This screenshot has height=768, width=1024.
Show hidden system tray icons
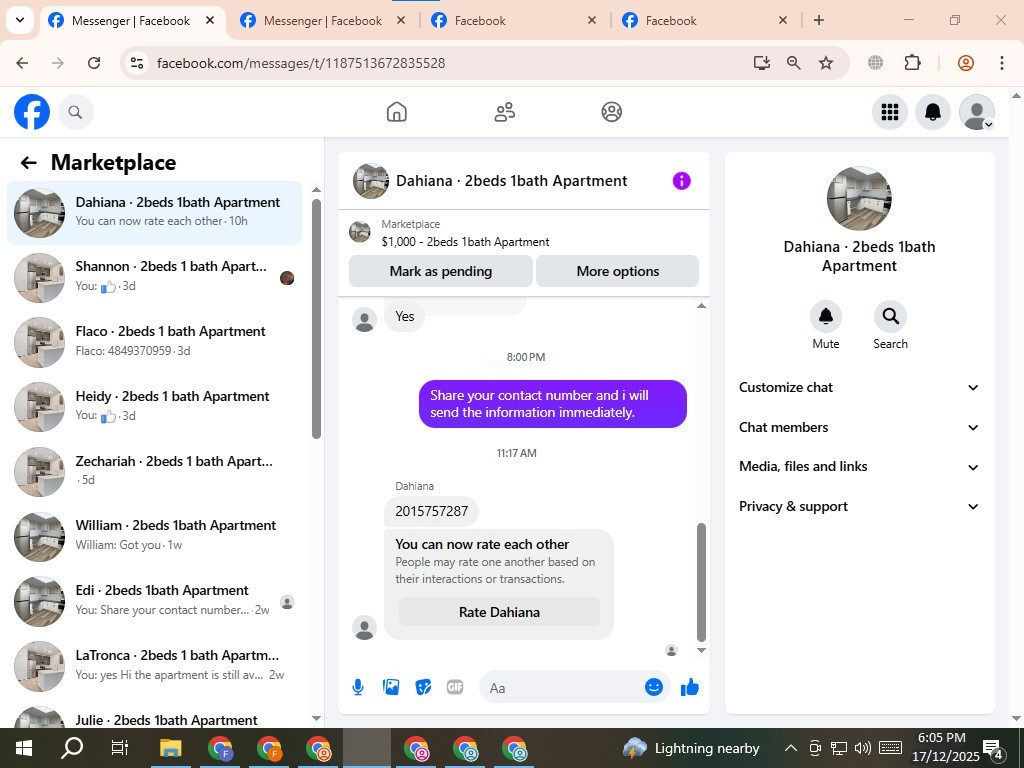pyautogui.click(x=790, y=748)
